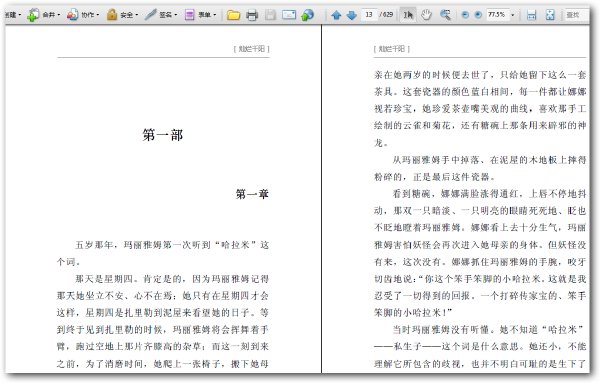Click the Fit Page icon
The height and width of the screenshot is (383, 600).
tap(550, 15)
